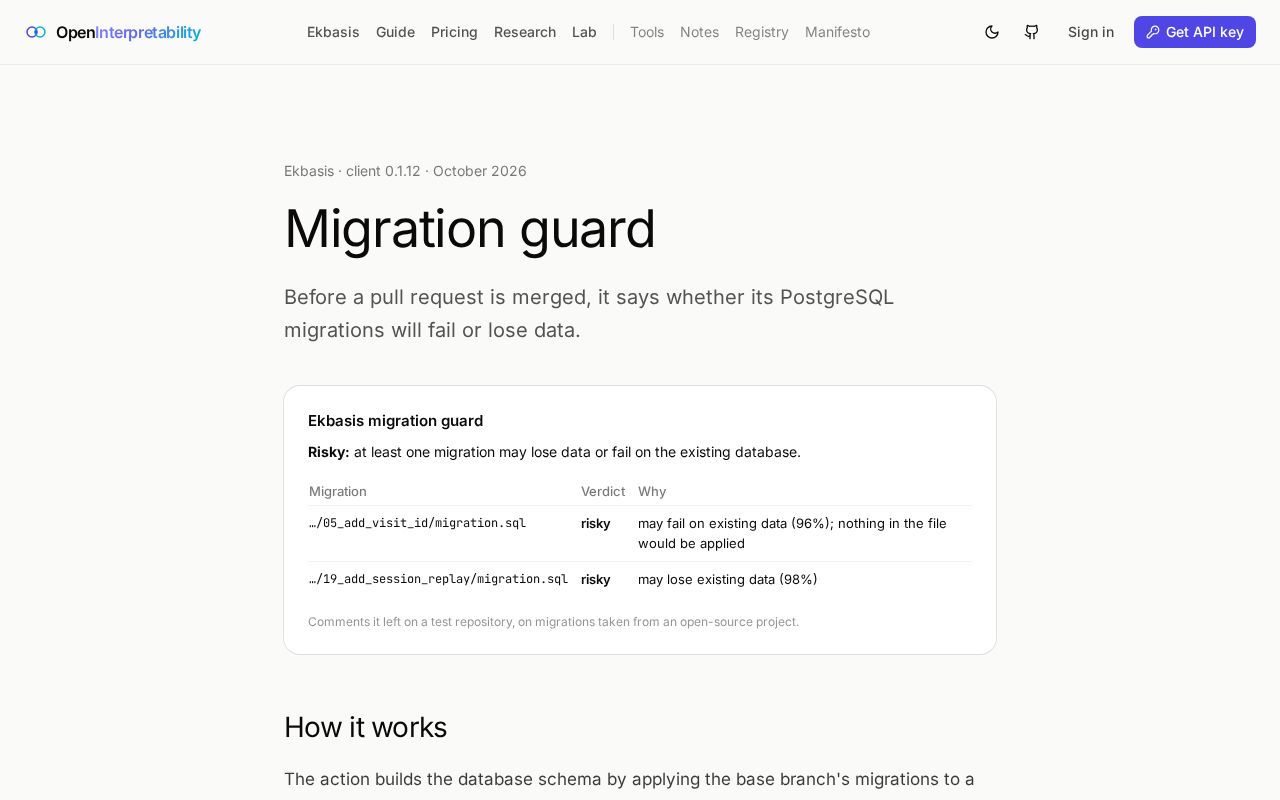
Task: Open the Manifesto nav link
Action: [837, 32]
